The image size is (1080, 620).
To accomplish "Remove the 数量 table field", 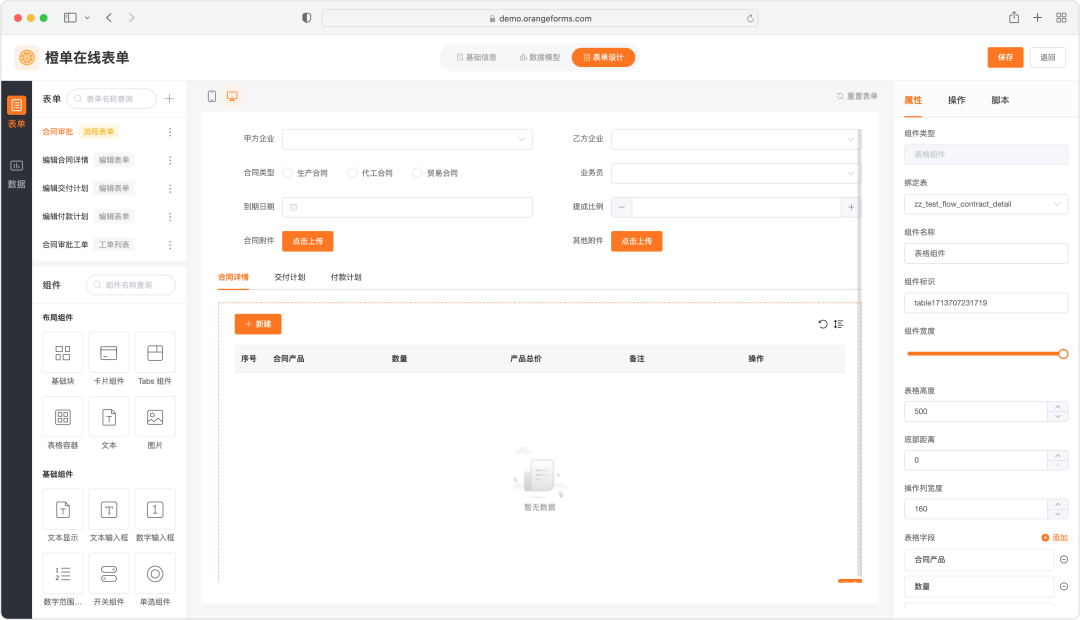I will (1063, 586).
